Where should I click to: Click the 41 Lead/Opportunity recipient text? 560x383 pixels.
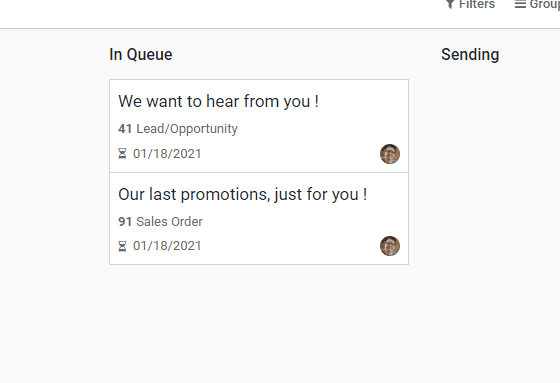(178, 129)
